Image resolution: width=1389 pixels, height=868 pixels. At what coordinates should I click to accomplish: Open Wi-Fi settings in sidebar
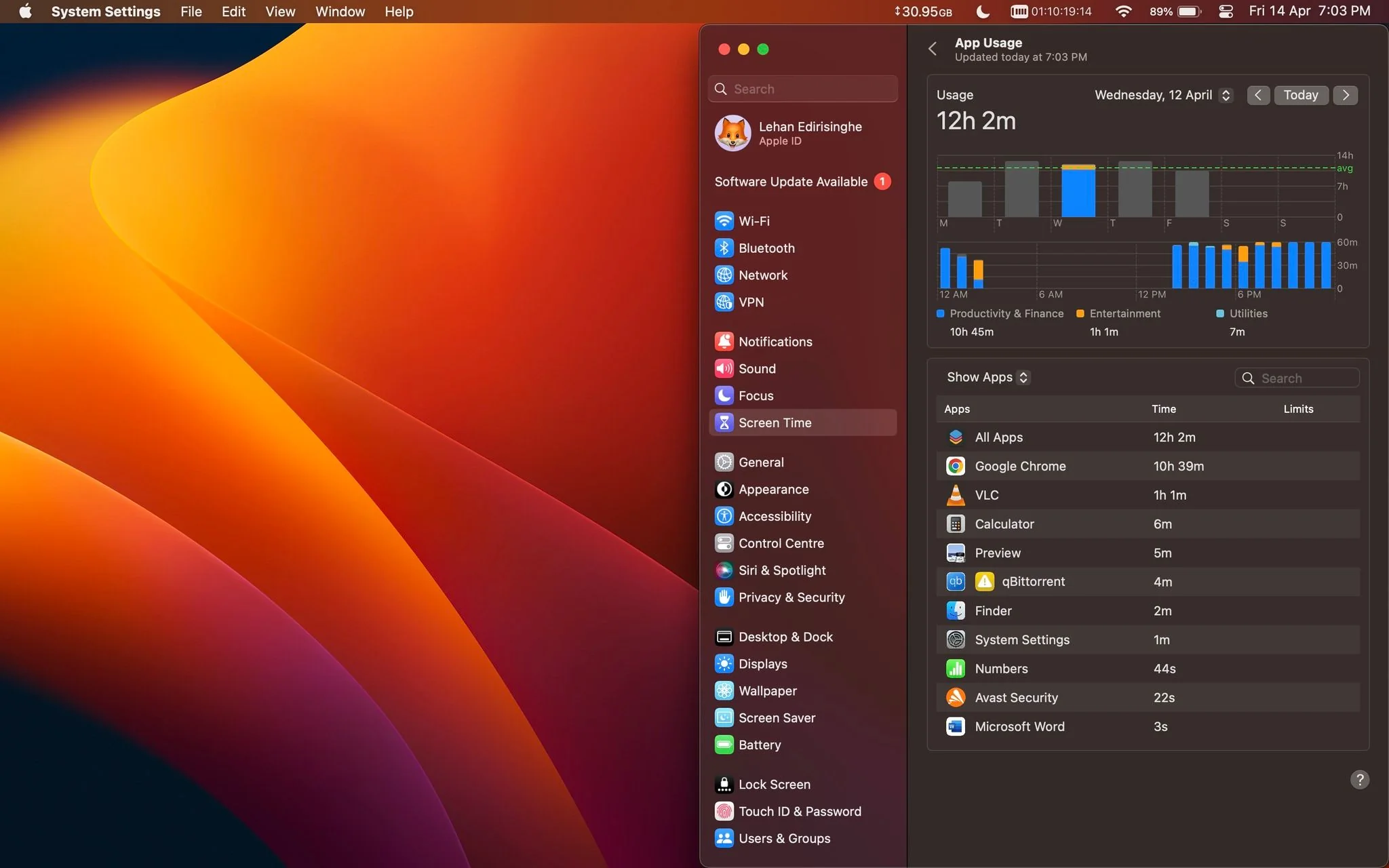click(x=802, y=221)
